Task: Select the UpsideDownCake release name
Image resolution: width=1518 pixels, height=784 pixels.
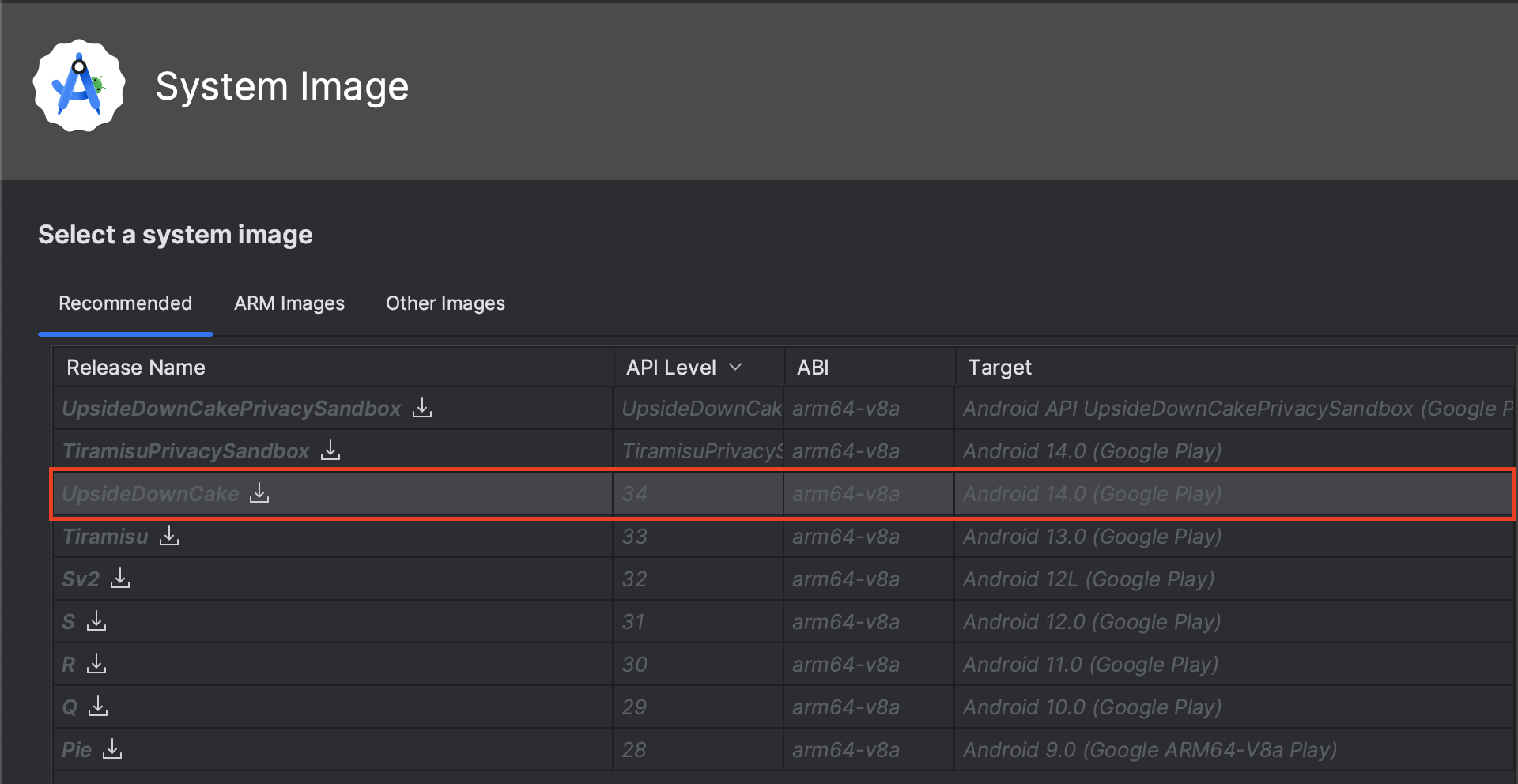Action: click(x=150, y=494)
